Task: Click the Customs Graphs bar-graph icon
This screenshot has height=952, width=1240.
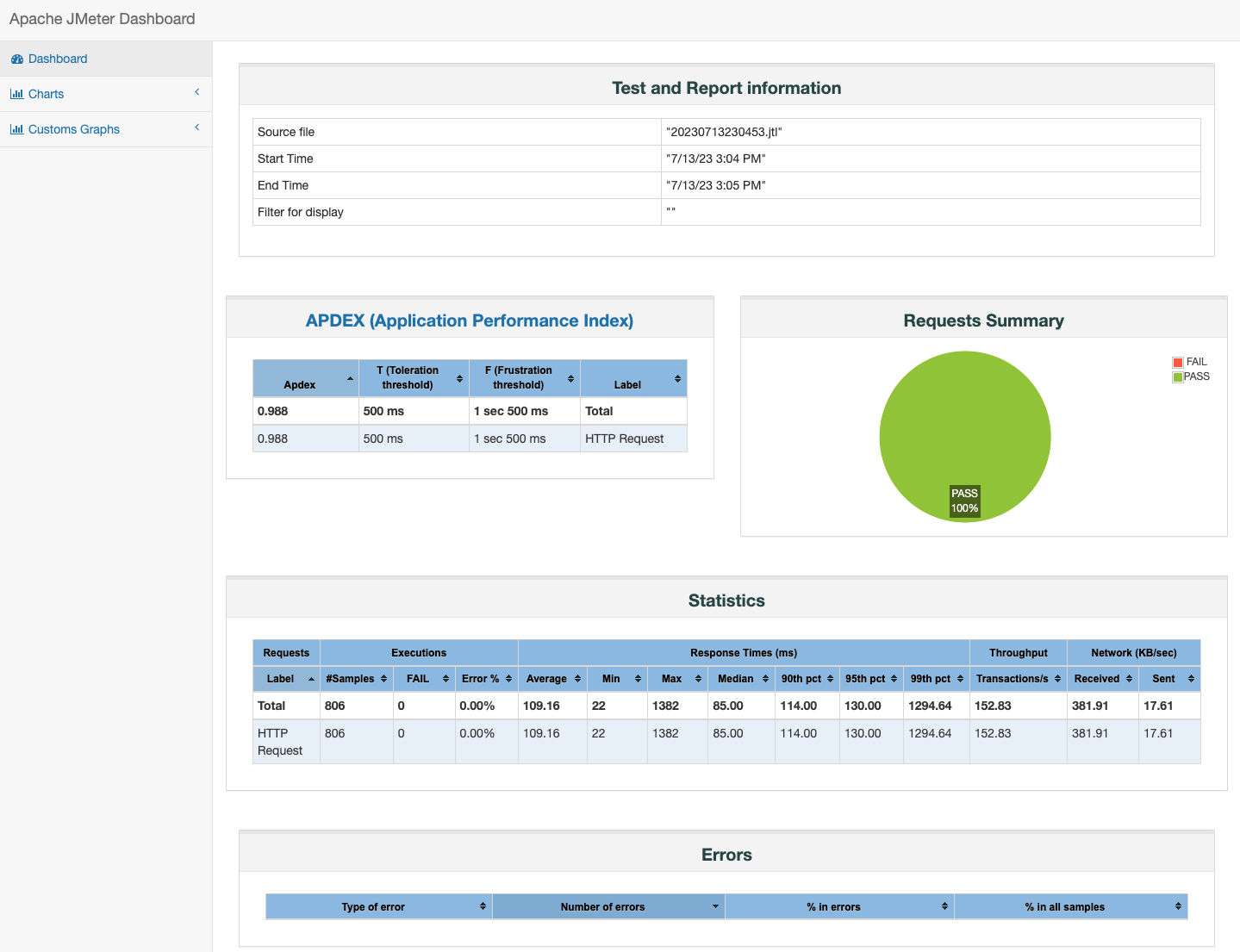Action: pyautogui.click(x=16, y=129)
